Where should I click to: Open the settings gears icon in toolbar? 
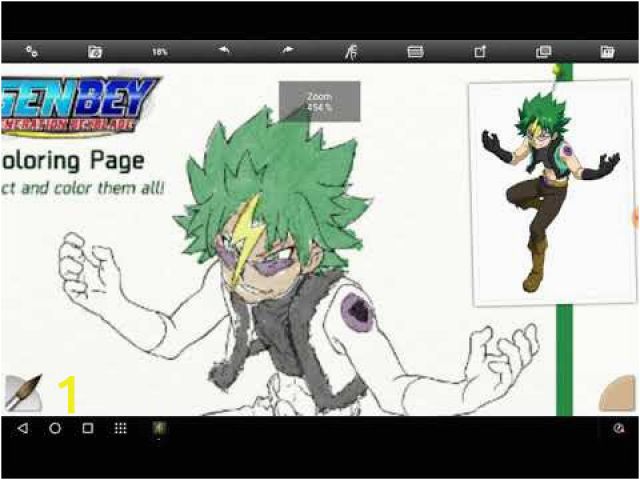click(32, 51)
